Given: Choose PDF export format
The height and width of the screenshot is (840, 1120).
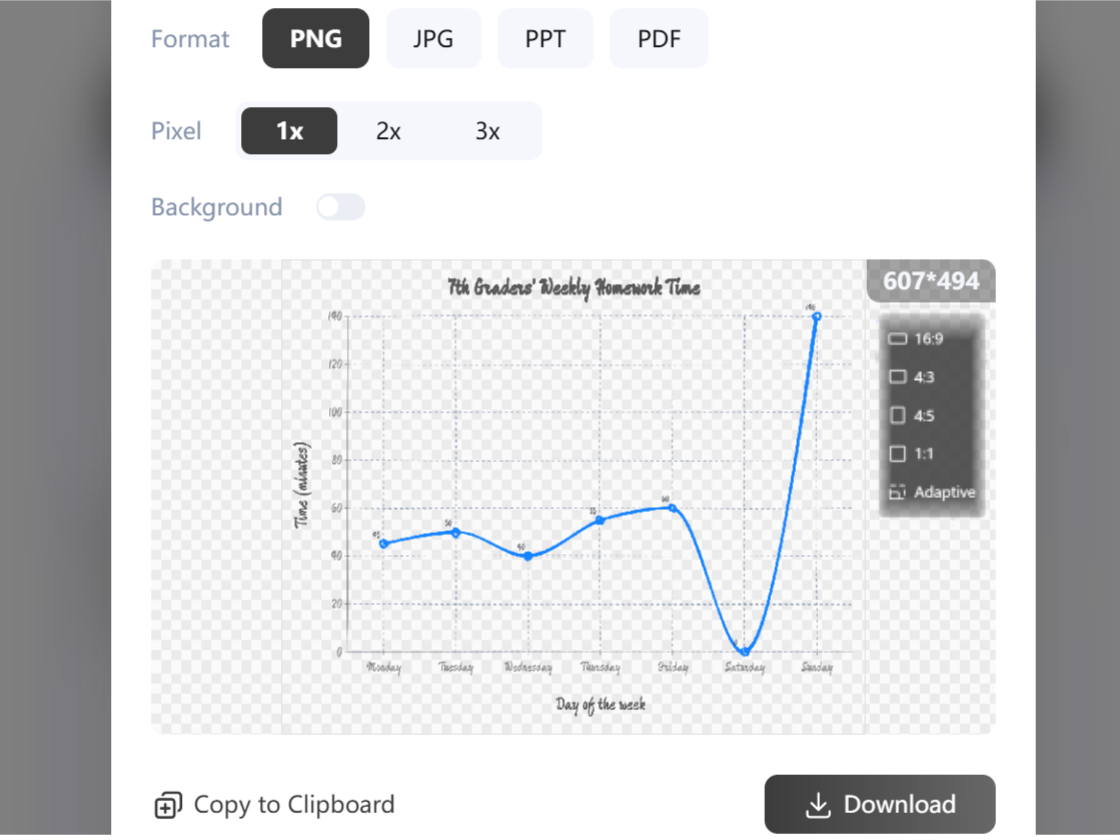Looking at the screenshot, I should tap(659, 39).
